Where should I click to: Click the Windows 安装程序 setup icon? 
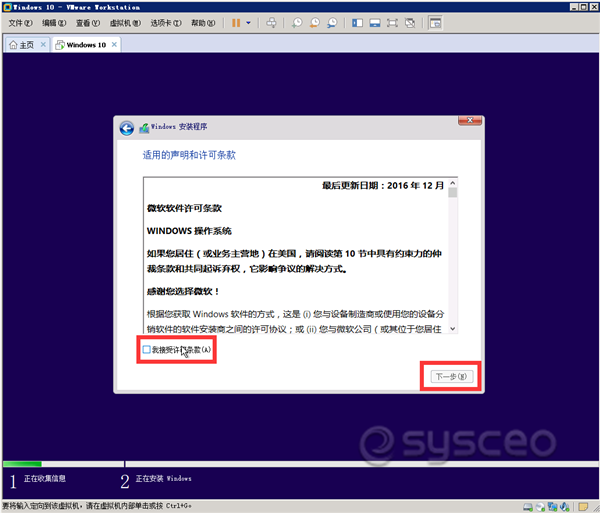pyautogui.click(x=144, y=128)
